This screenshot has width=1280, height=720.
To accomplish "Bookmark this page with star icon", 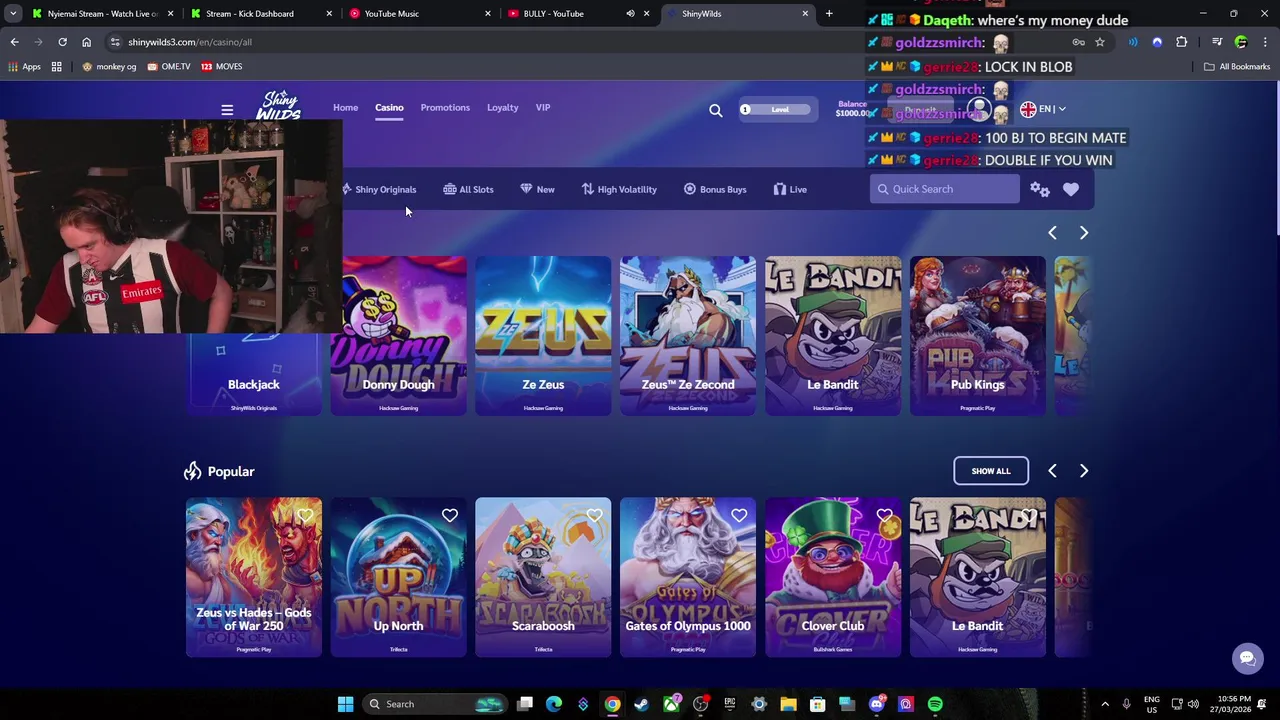I will coord(1100,42).
